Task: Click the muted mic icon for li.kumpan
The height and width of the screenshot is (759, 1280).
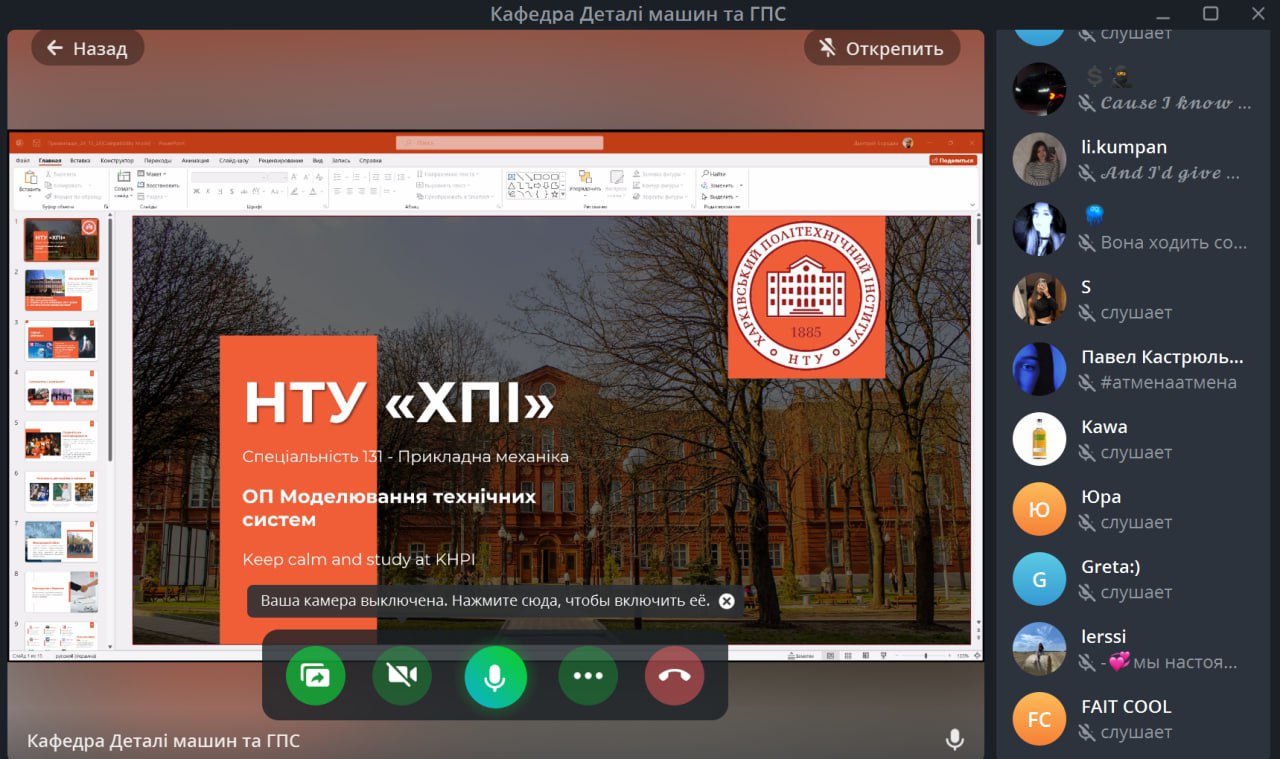Action: coord(1087,173)
